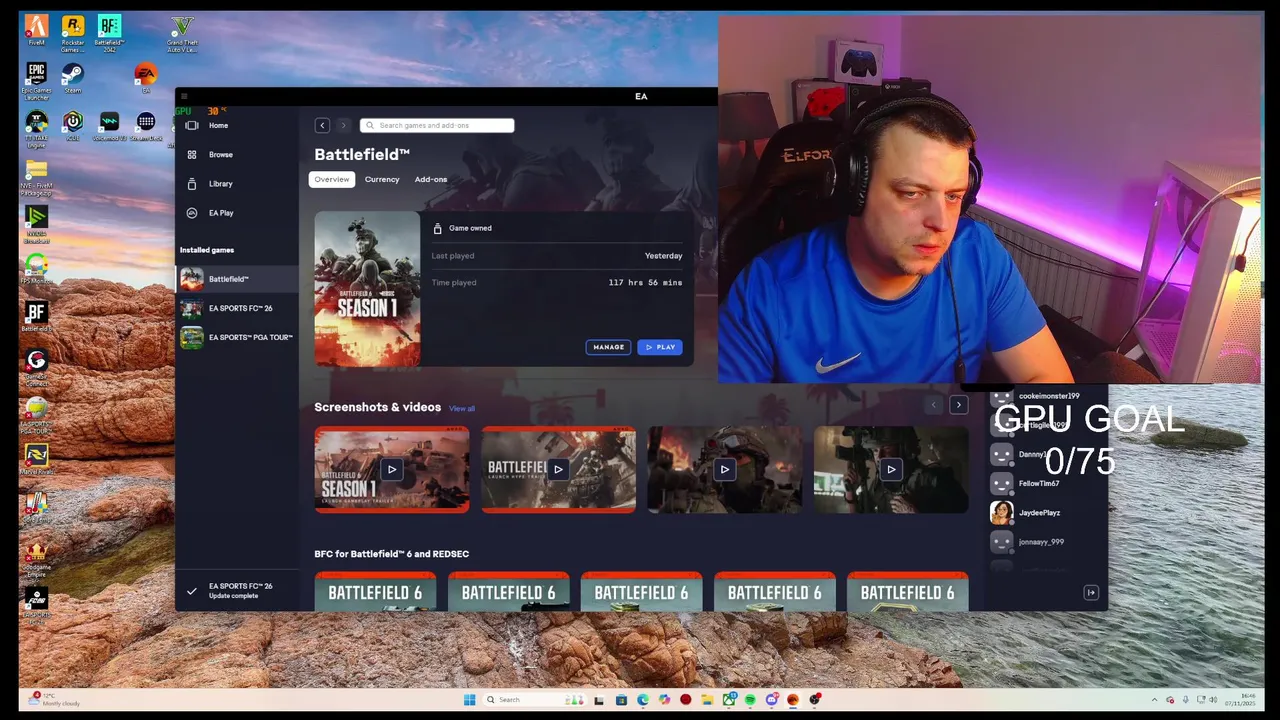The height and width of the screenshot is (720, 1280).
Task: Open EA Play from the sidebar
Action: 237,213
